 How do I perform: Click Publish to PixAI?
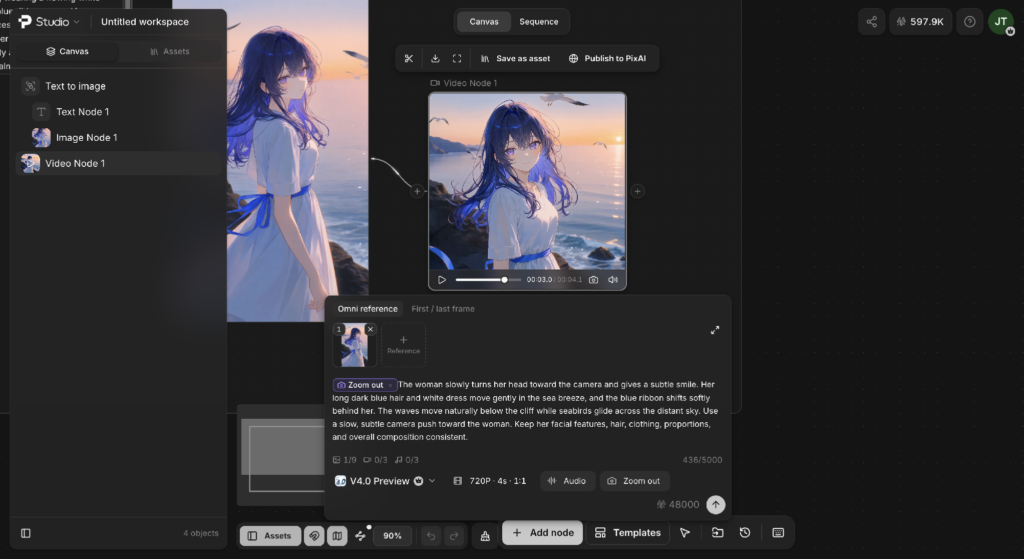tap(607, 58)
